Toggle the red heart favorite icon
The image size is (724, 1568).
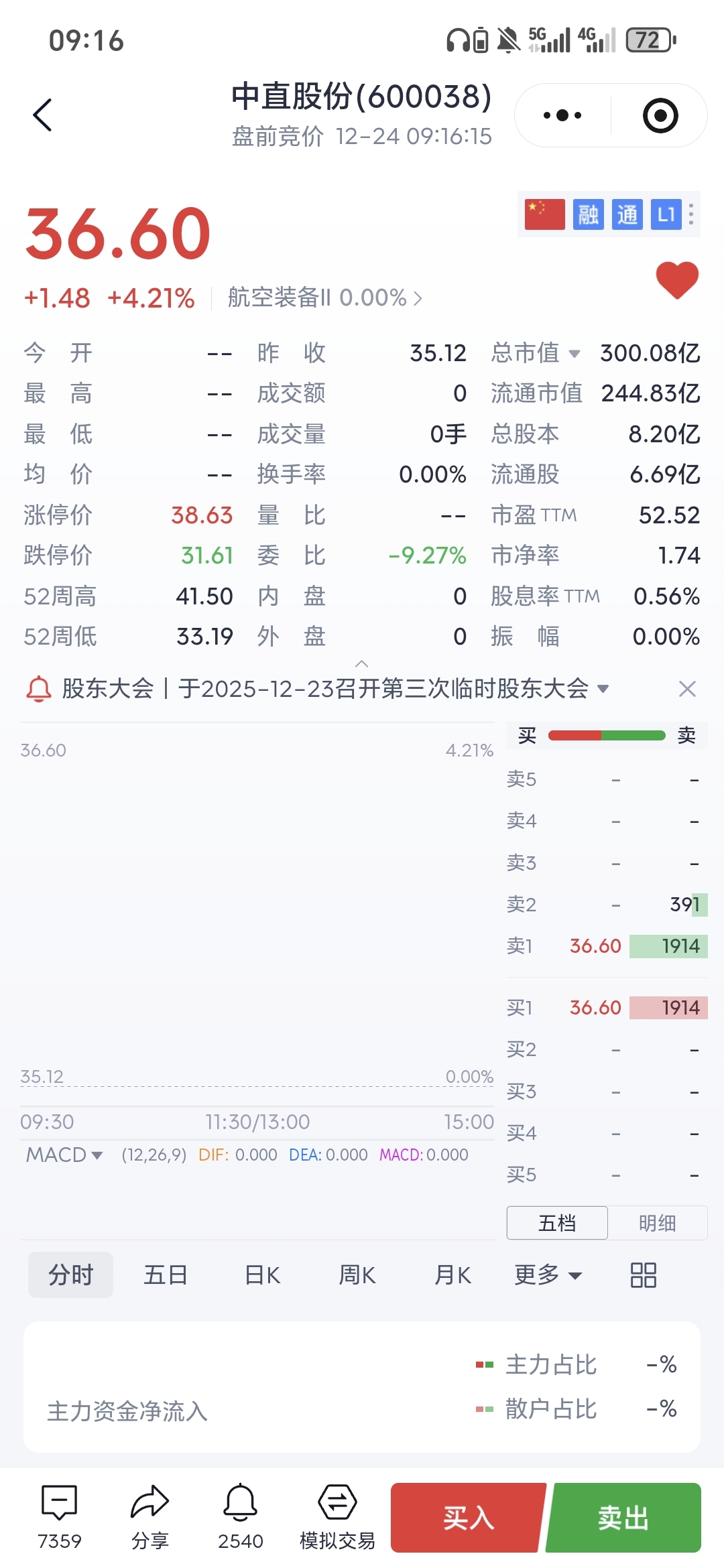pos(677,280)
